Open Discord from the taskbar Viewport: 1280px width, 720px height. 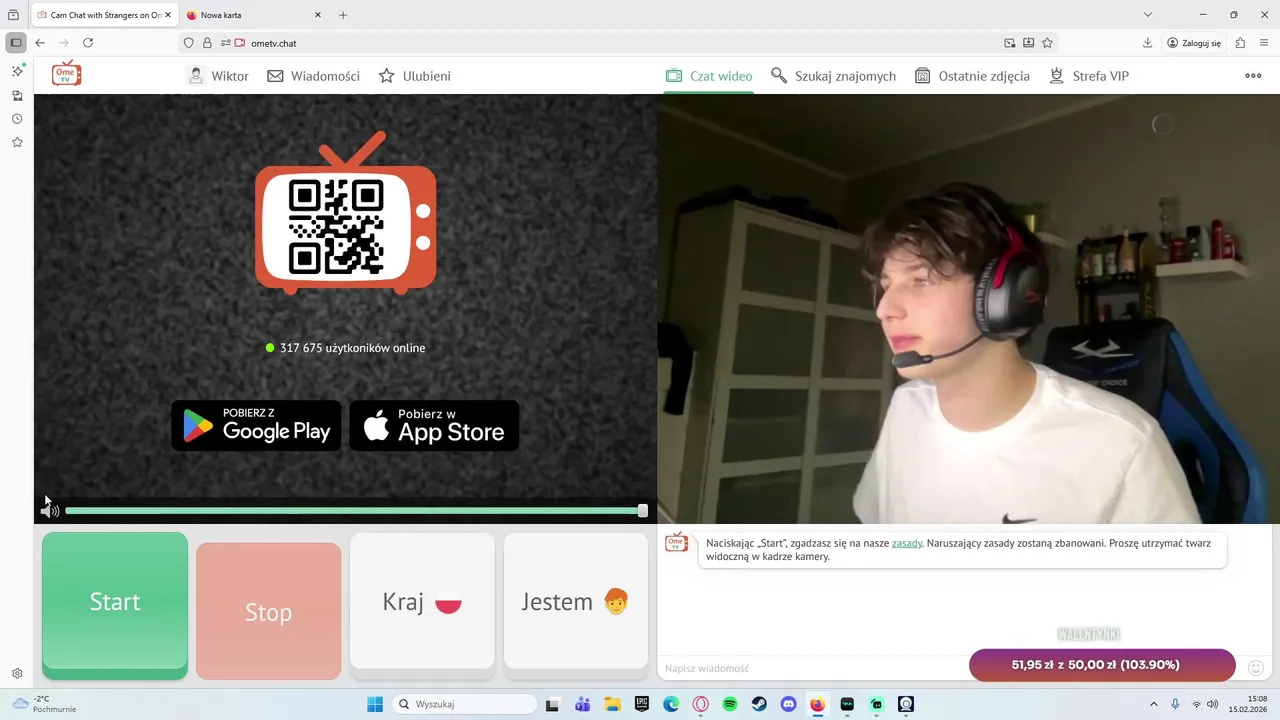tap(788, 704)
